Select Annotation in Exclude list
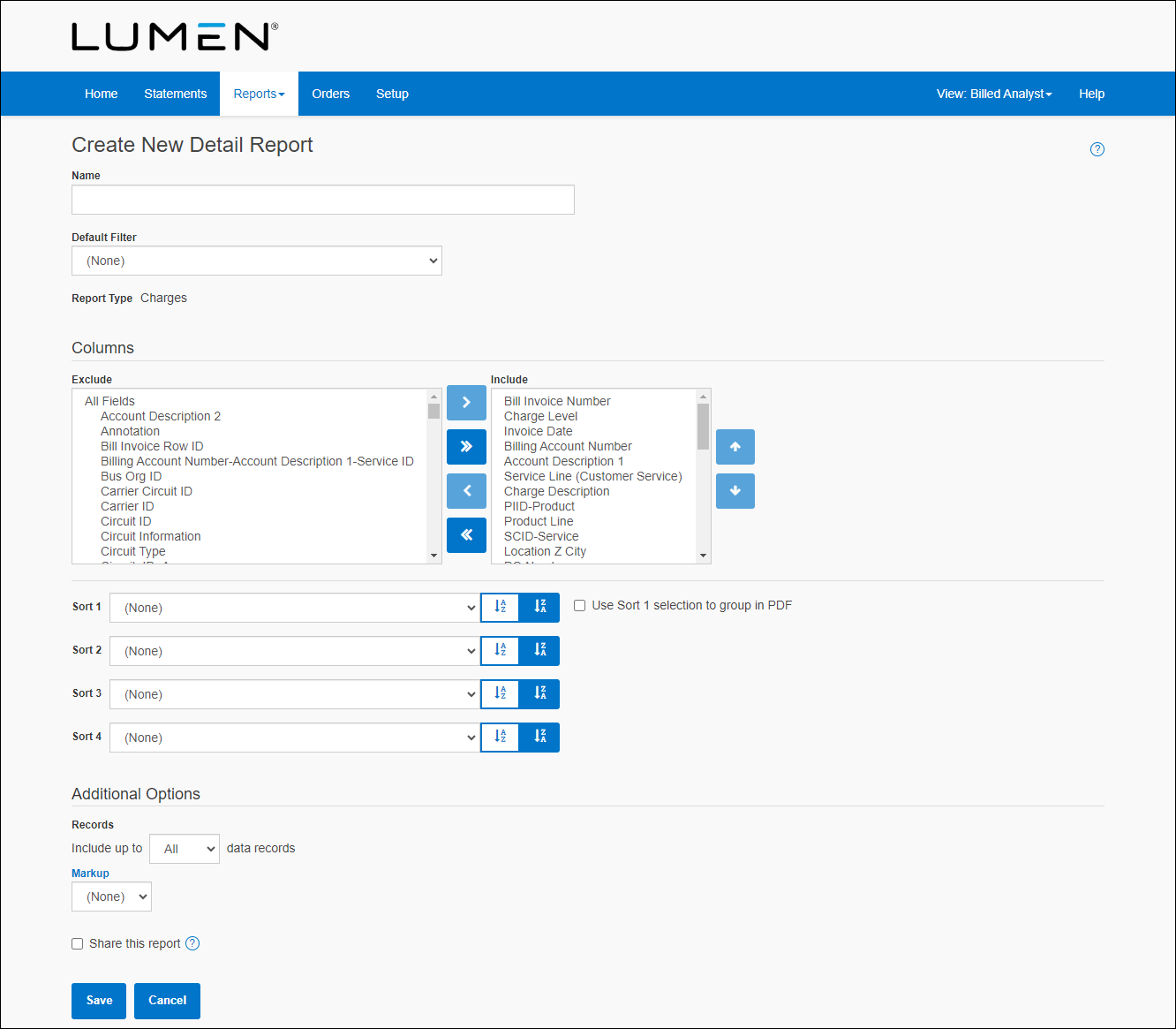The width and height of the screenshot is (1176, 1029). pos(130,431)
